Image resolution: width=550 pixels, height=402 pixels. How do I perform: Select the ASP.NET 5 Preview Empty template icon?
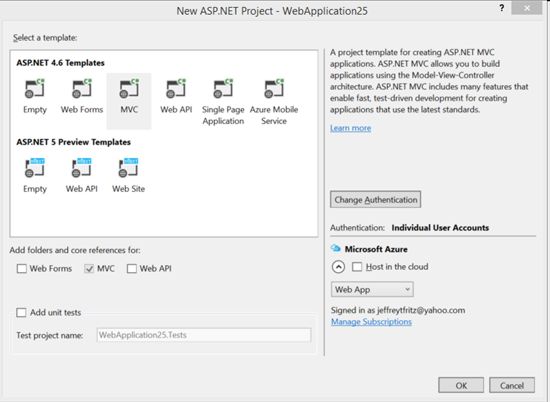(x=34, y=168)
